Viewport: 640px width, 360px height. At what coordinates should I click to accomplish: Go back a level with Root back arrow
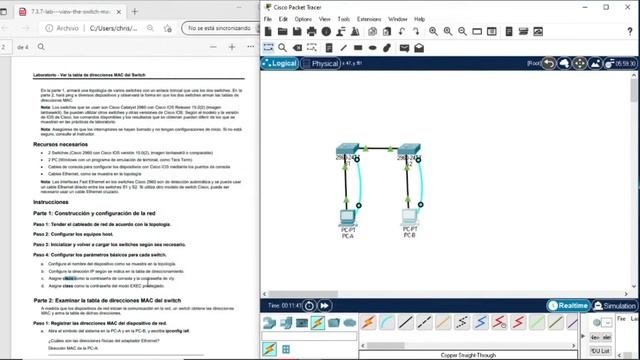coord(549,64)
